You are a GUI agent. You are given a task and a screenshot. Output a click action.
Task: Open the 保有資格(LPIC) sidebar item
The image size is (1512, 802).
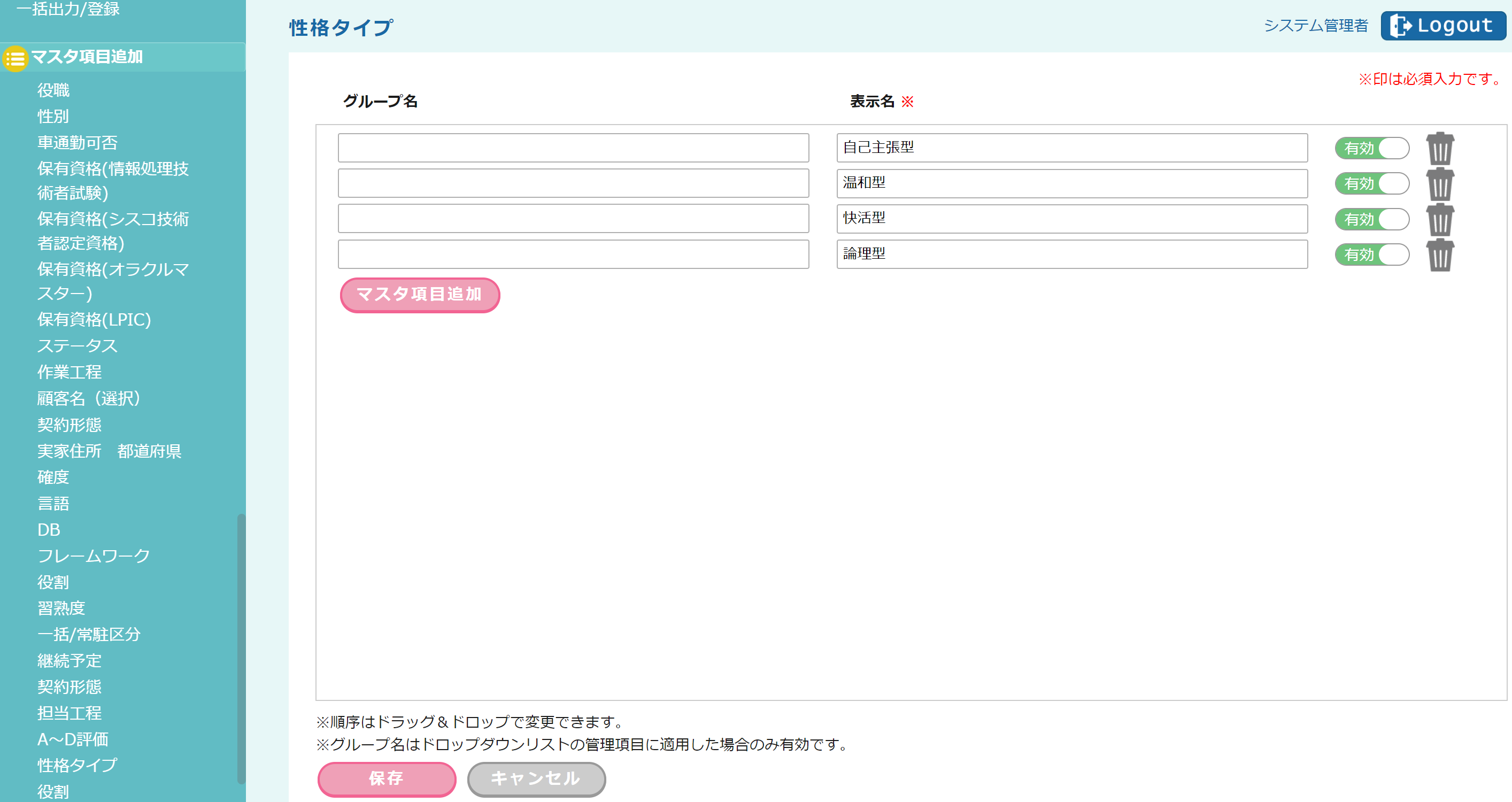(94, 319)
